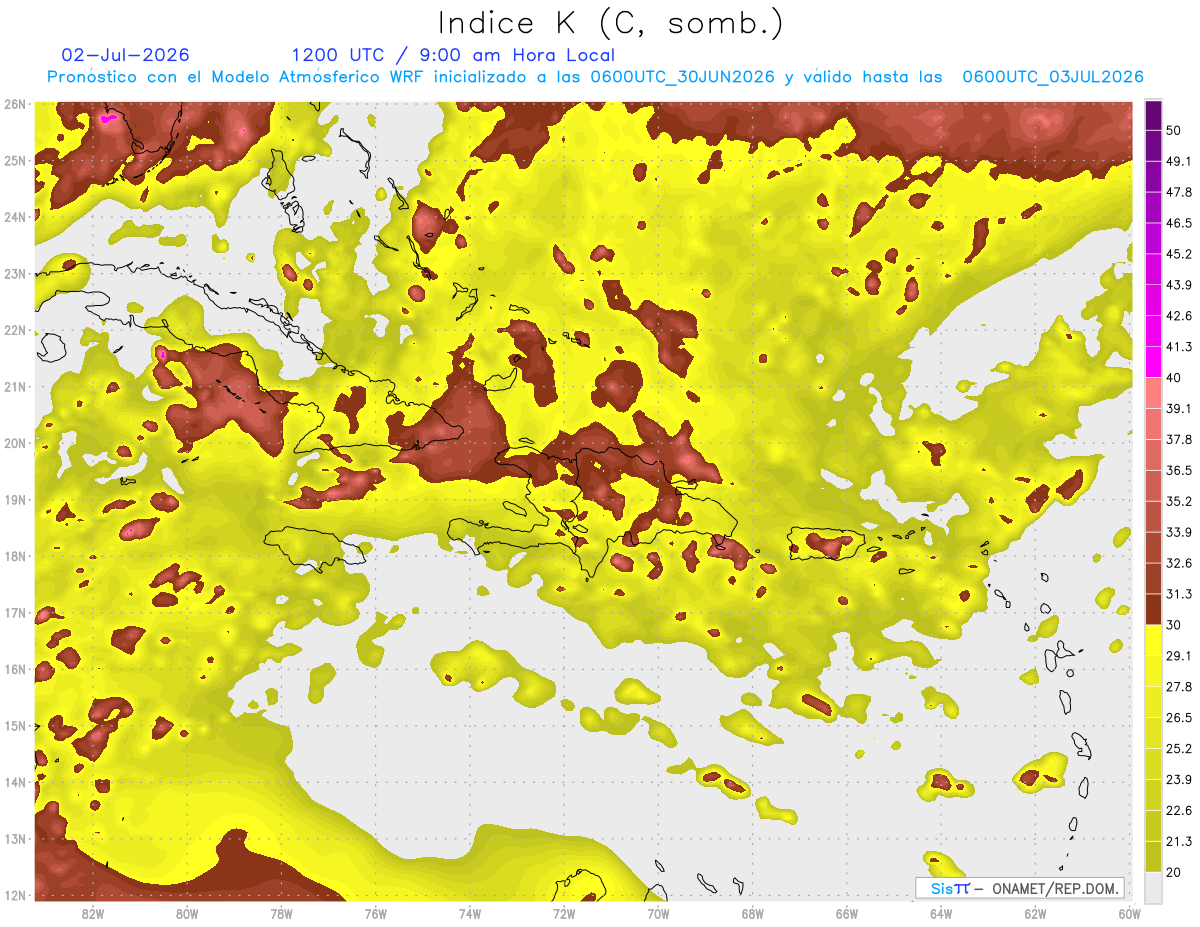Click the colorbar value "32.6"
Viewport: 1200px width, 927px height.
(x=1179, y=563)
